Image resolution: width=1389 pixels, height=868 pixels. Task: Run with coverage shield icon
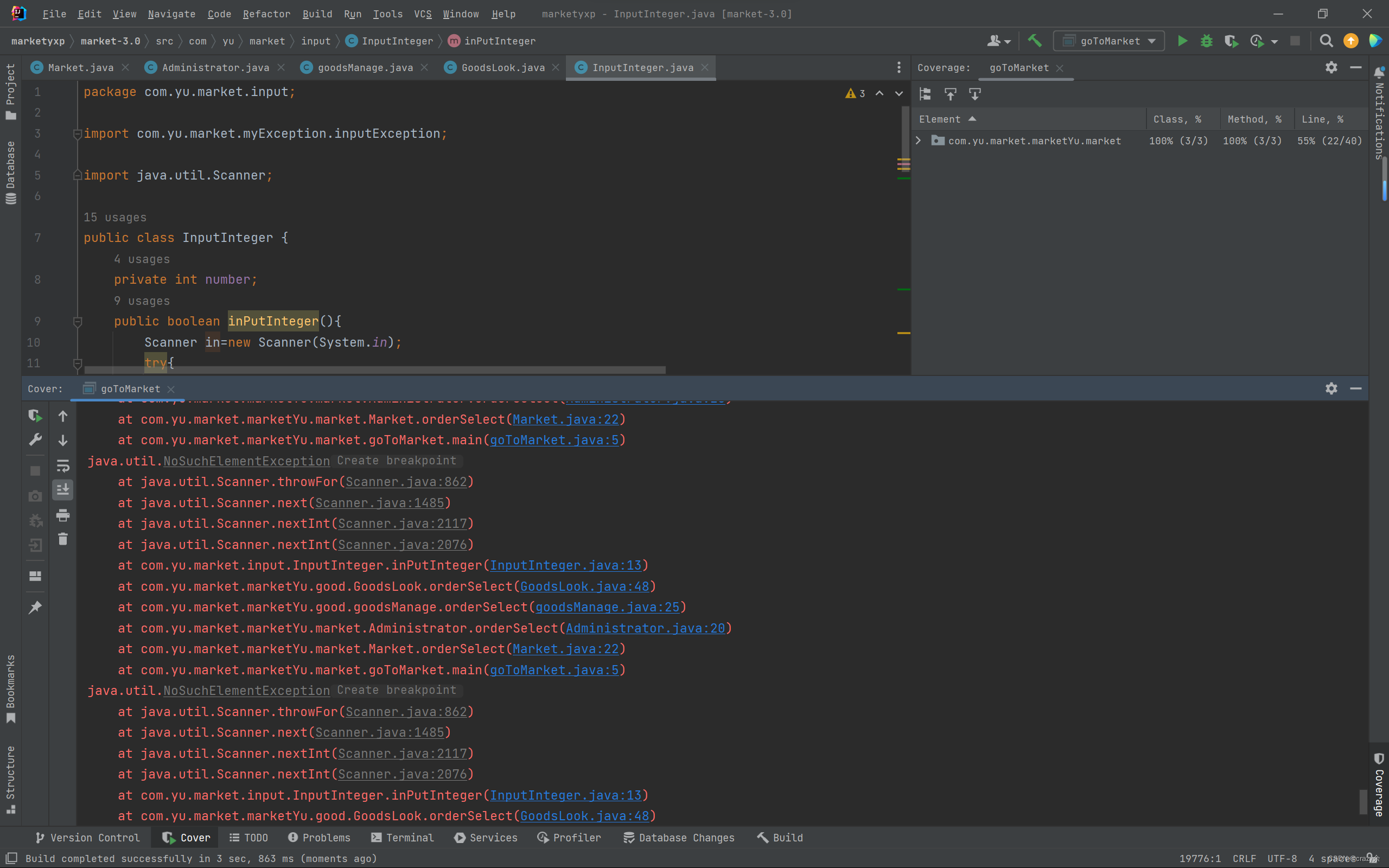[1231, 41]
